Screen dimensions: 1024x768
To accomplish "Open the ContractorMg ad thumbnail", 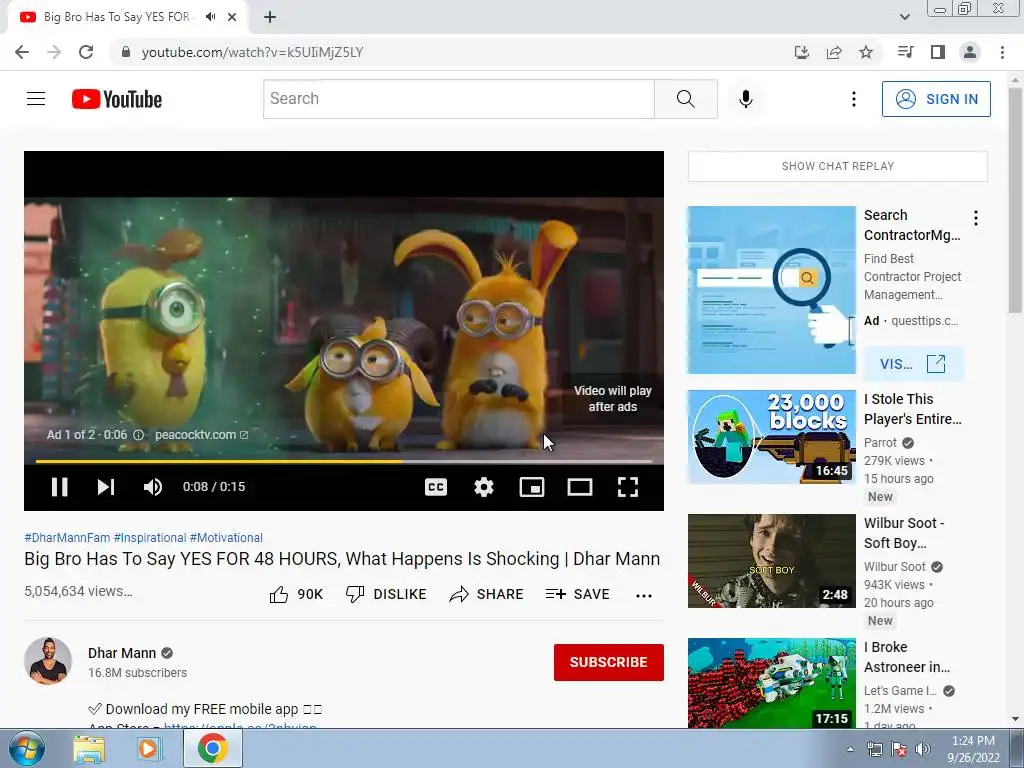I will point(771,290).
